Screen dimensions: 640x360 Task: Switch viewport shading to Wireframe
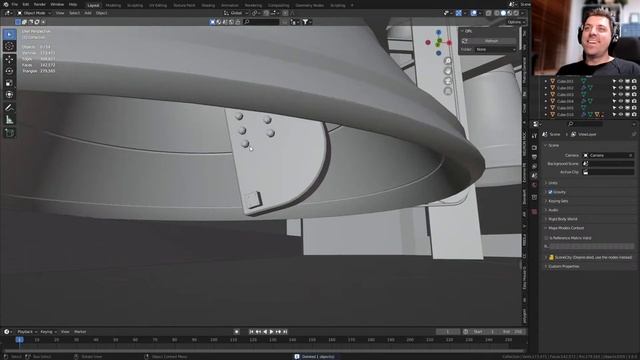496,13
